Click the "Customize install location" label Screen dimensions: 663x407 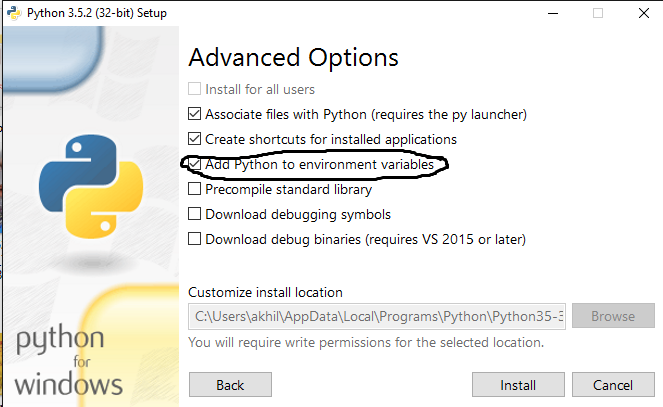265,292
